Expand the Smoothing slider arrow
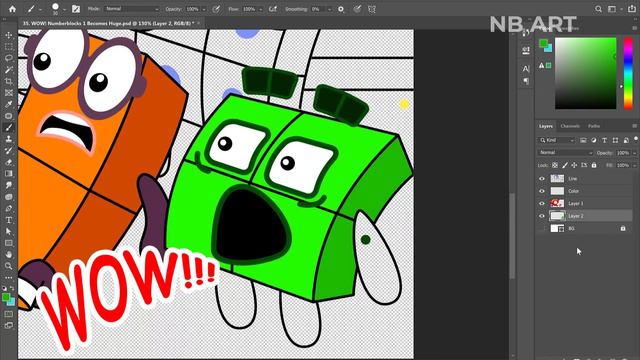Viewport: 640px width, 360px height. click(329, 9)
